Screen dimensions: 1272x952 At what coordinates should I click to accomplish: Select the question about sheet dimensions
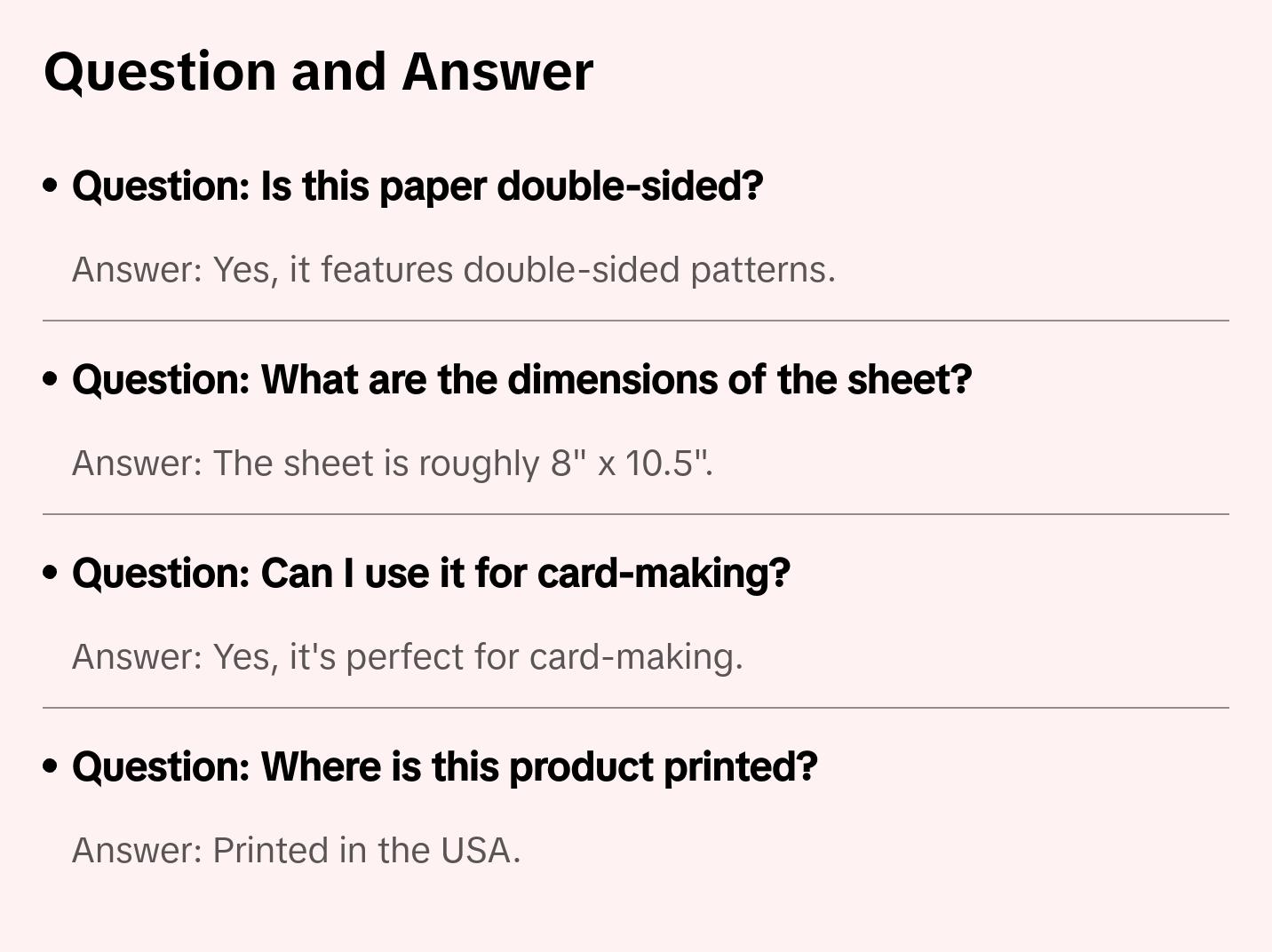pyautogui.click(x=521, y=380)
